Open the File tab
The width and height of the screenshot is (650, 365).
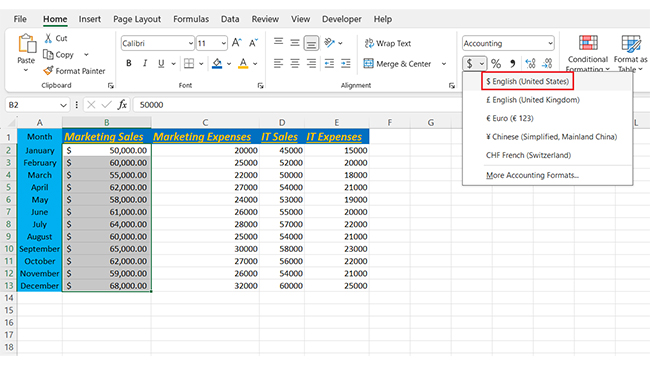[x=20, y=19]
